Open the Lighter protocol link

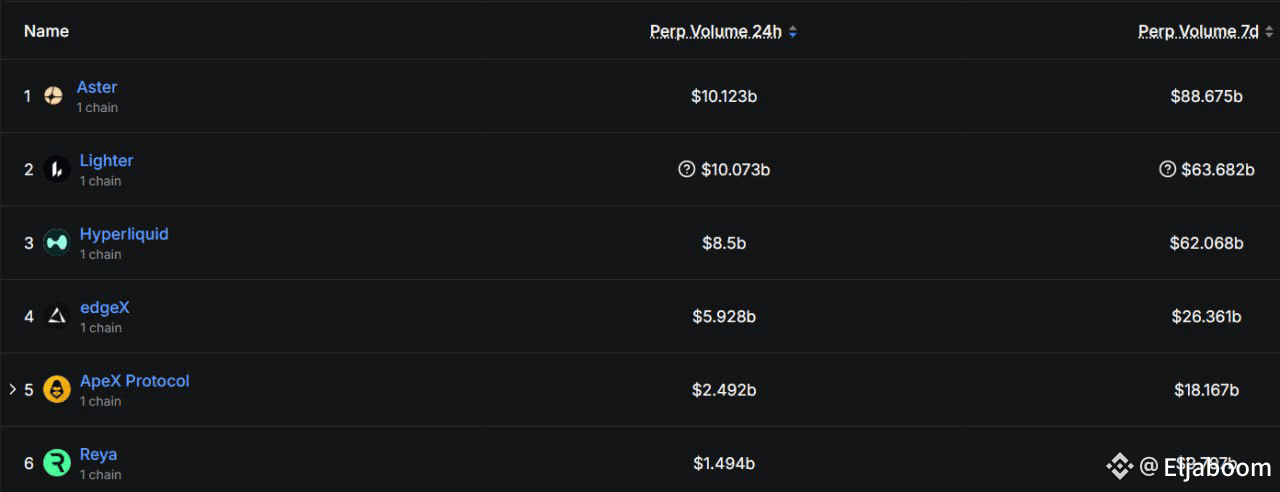tap(106, 160)
